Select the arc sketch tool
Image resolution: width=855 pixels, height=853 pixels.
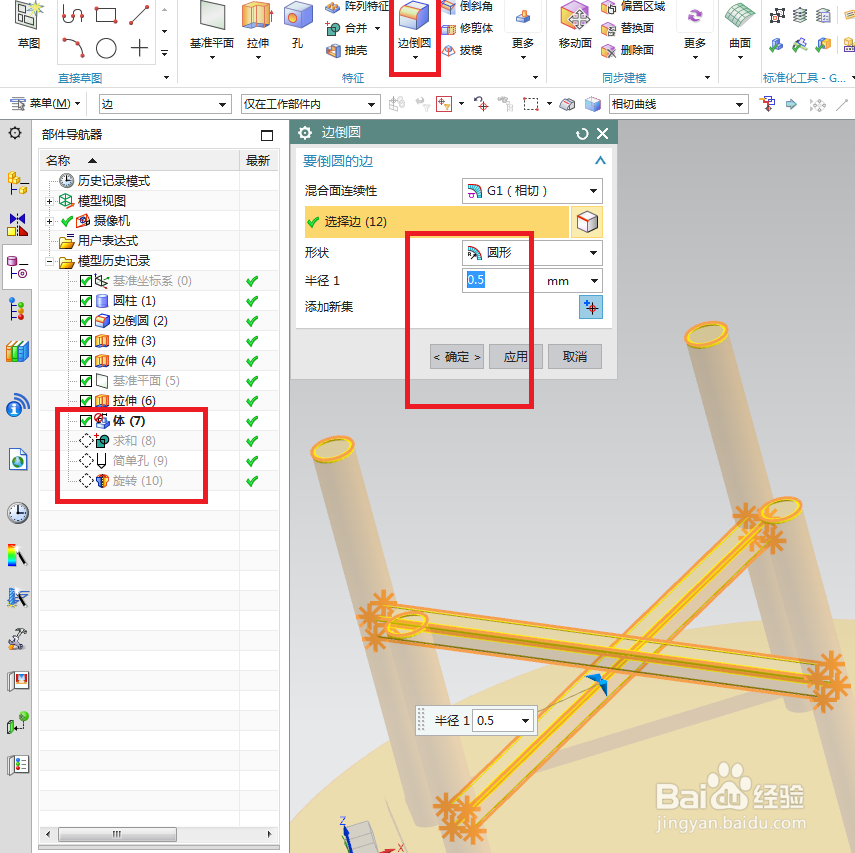[73, 48]
